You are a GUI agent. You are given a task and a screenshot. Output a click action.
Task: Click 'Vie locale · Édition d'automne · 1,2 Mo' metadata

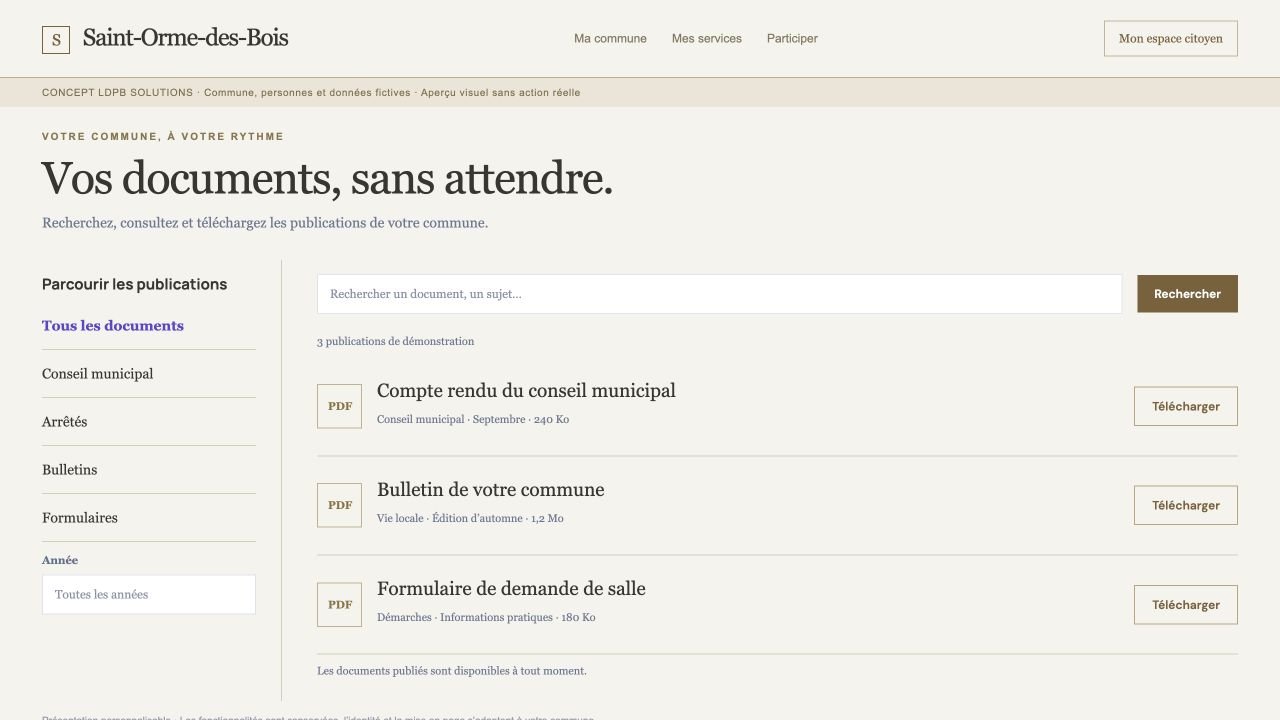(x=470, y=519)
